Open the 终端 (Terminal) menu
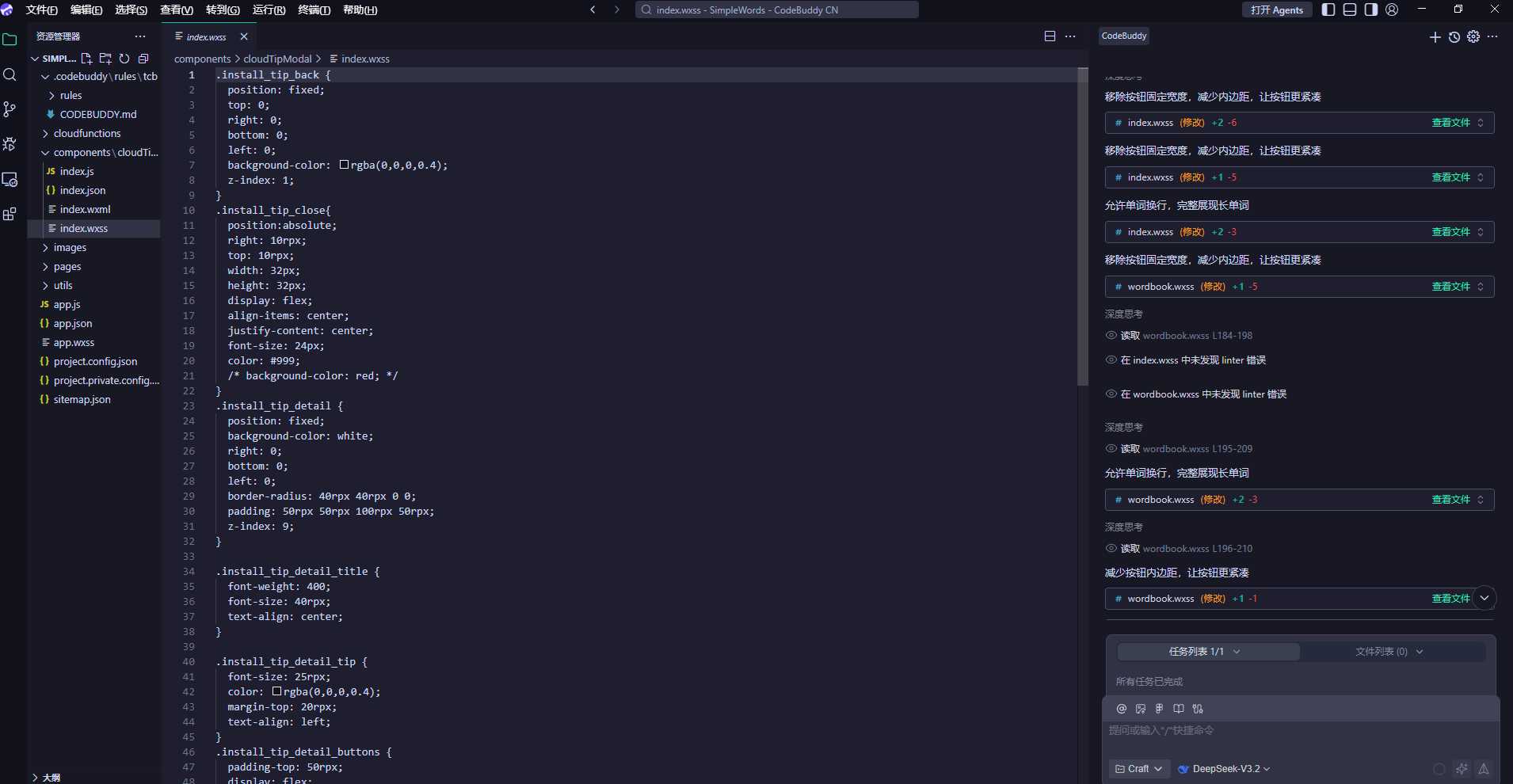1513x784 pixels. pyautogui.click(x=314, y=10)
